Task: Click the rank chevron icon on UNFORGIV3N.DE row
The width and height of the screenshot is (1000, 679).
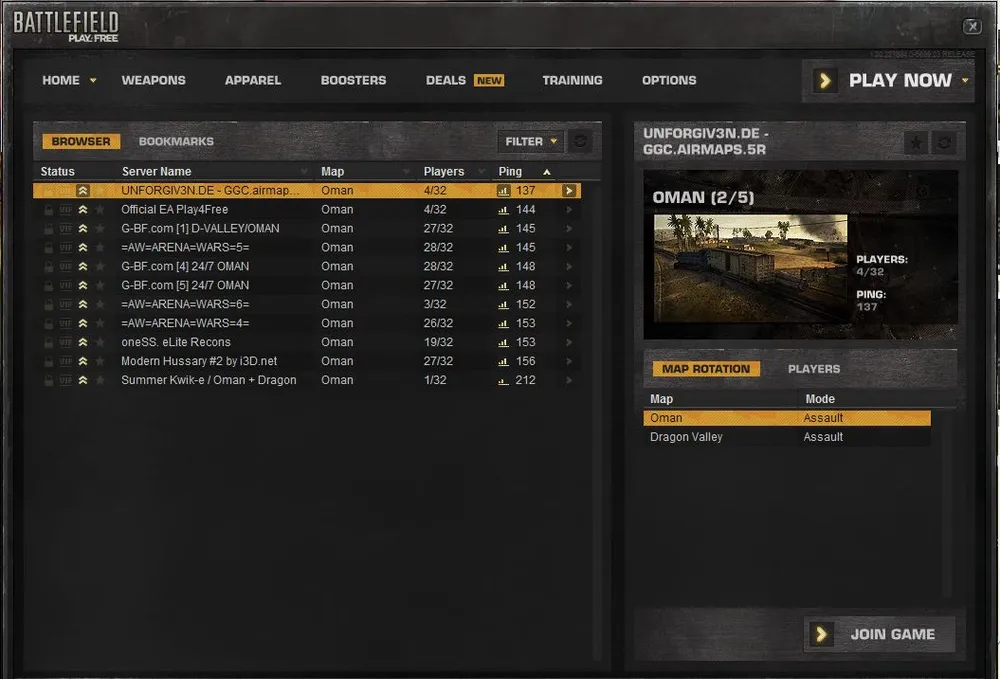Action: click(x=83, y=191)
